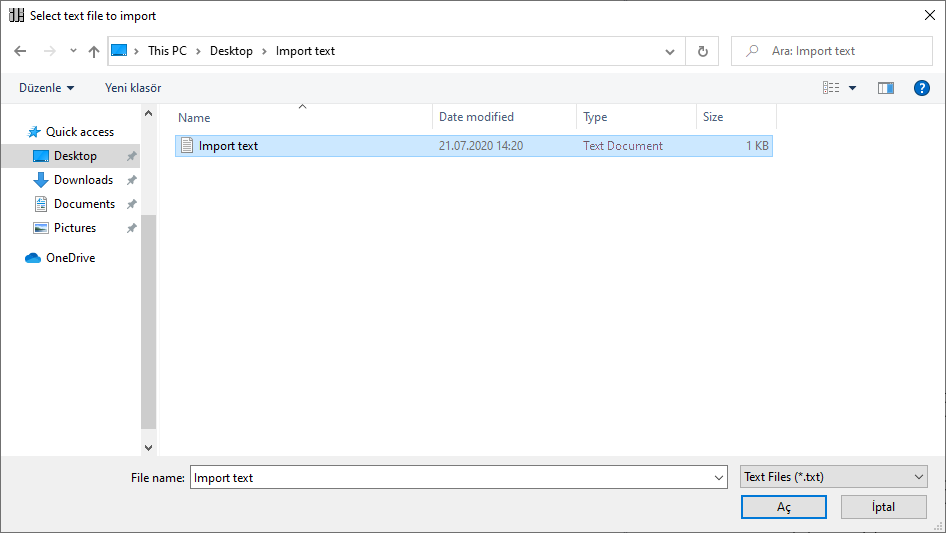Click the Back navigation arrow
Viewport: 946px width, 533px height.
click(20, 51)
